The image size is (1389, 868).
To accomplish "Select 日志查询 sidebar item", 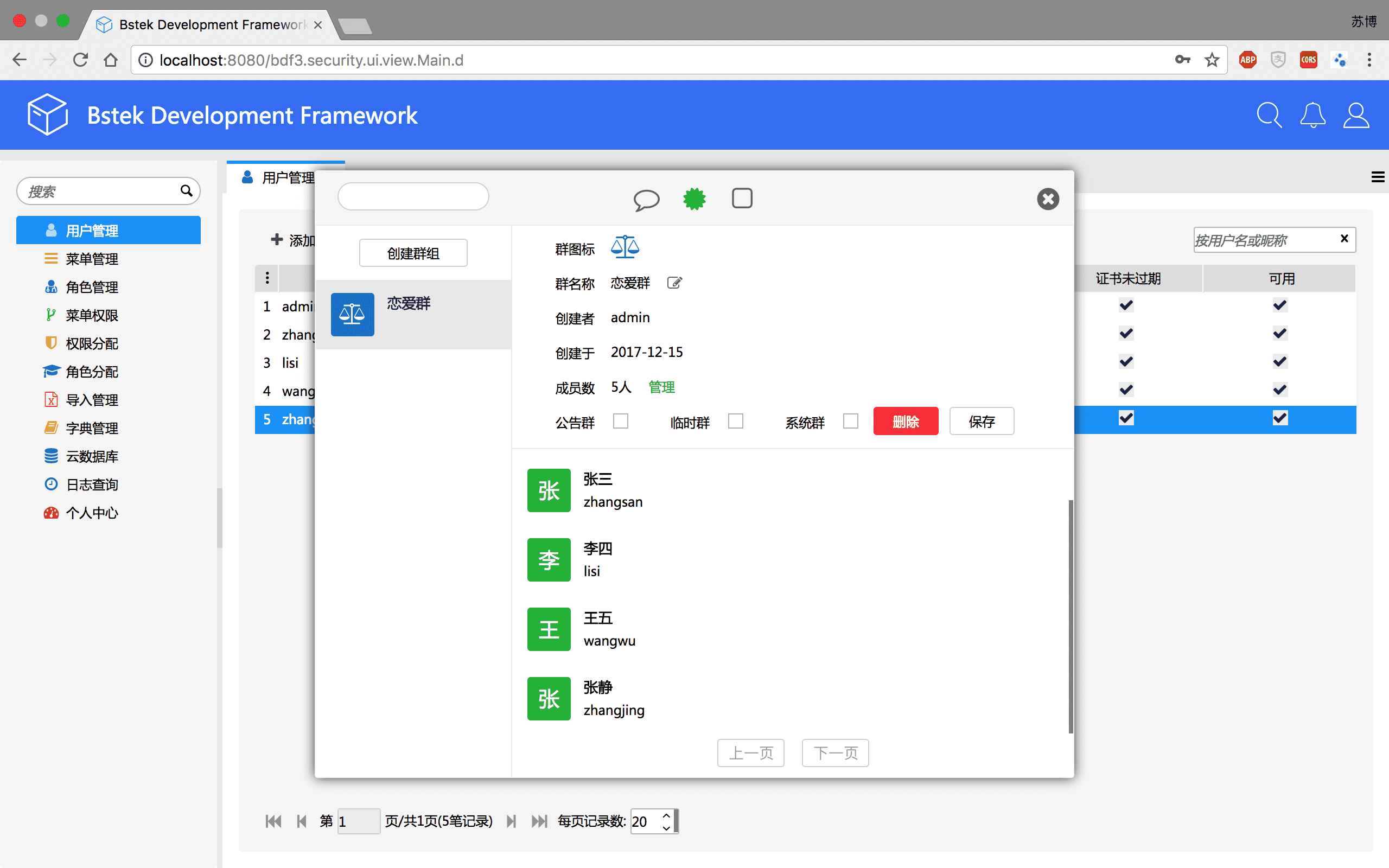I will click(92, 484).
